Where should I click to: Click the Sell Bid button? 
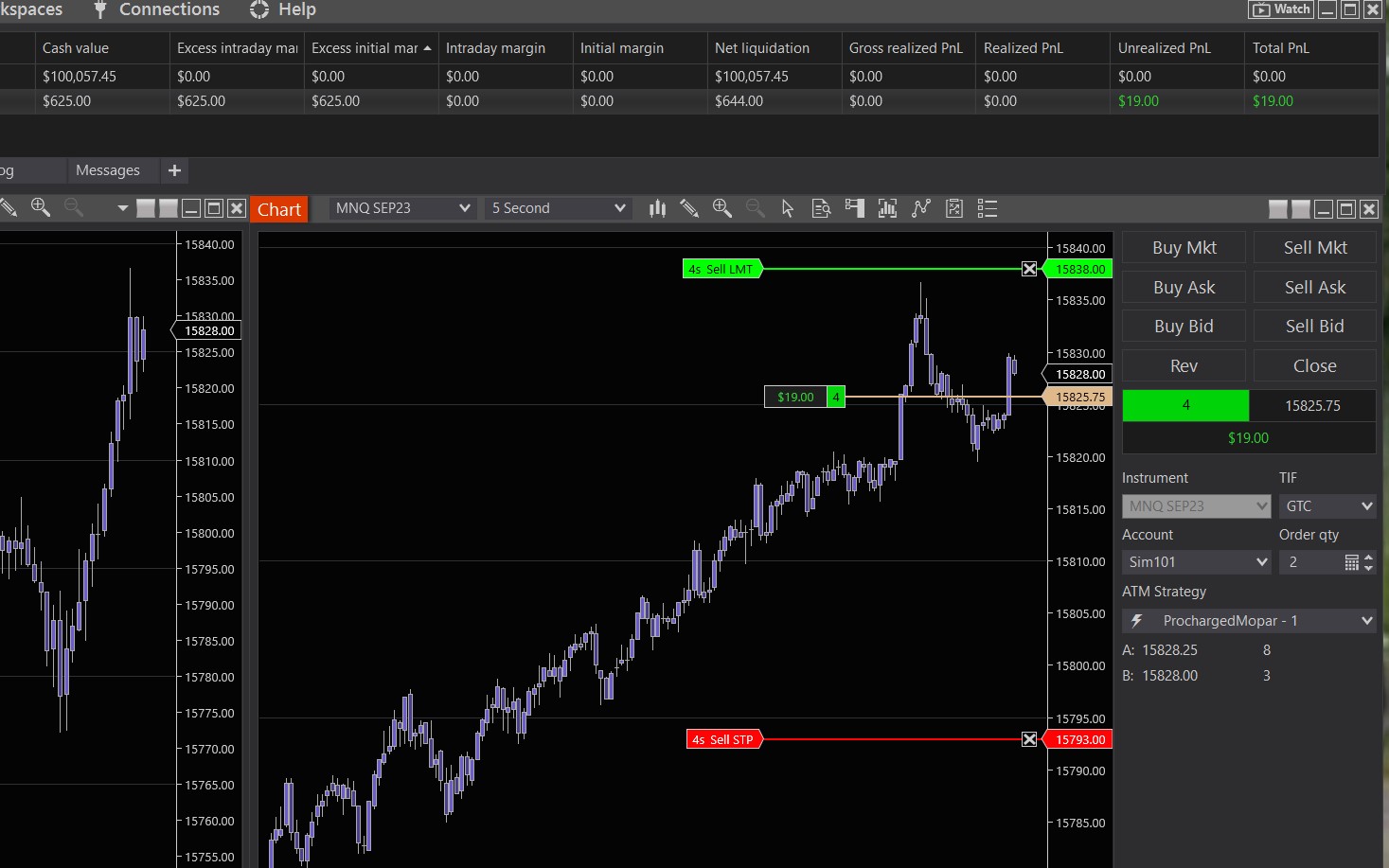(1315, 327)
